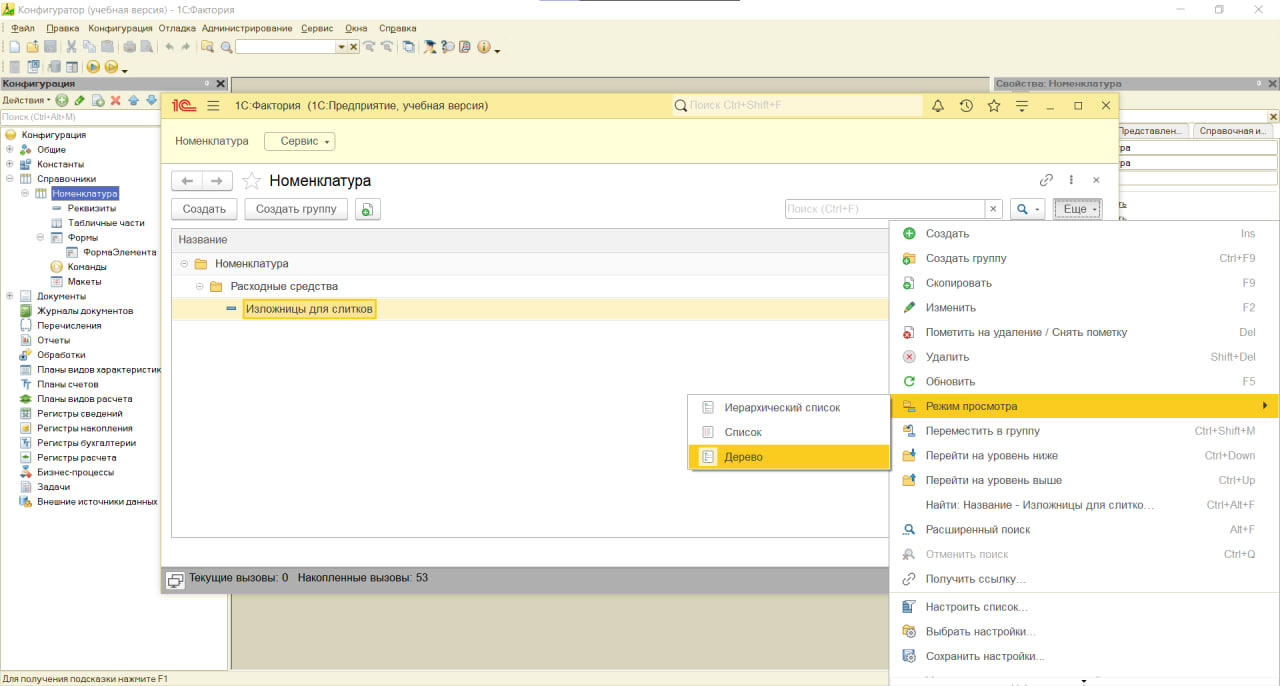Click the Создать группу button
Screen dimensions: 1280x686
click(x=297, y=209)
